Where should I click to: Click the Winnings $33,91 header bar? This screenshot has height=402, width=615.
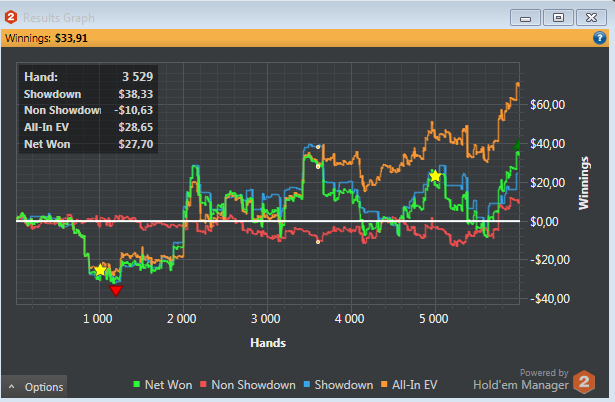coord(304,38)
